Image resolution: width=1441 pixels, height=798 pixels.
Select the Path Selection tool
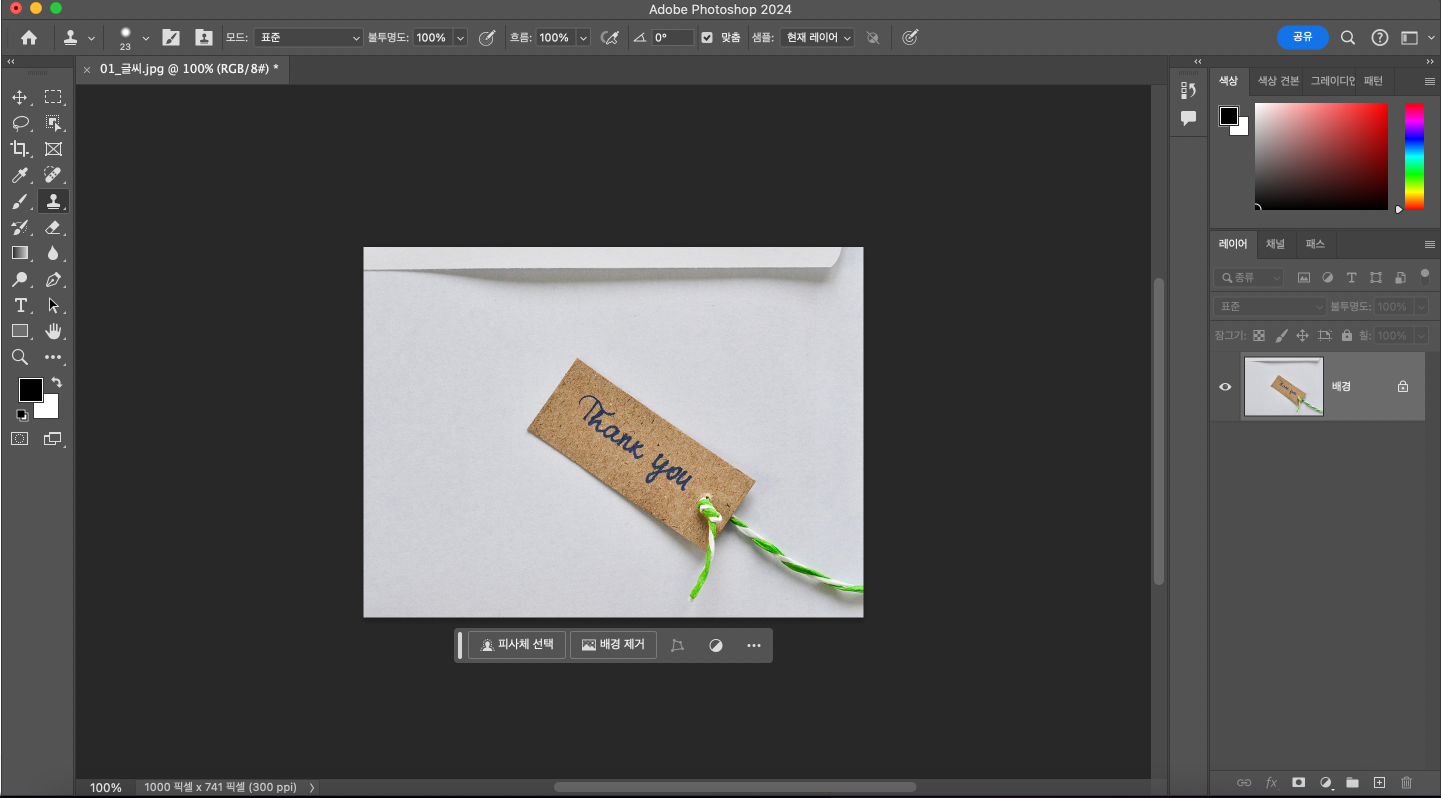53,305
